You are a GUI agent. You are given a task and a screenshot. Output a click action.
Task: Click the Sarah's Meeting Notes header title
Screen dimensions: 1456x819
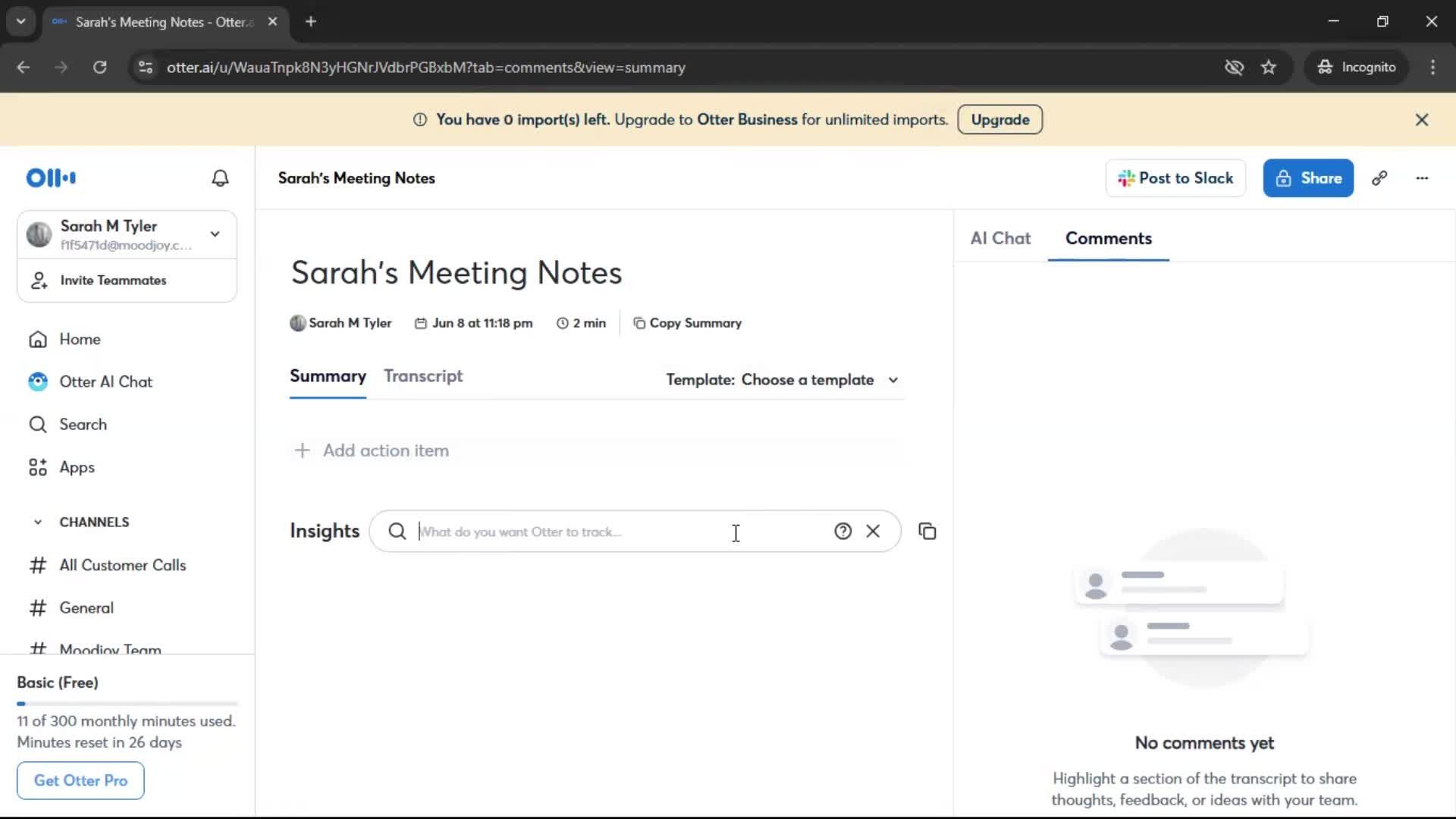click(x=356, y=178)
